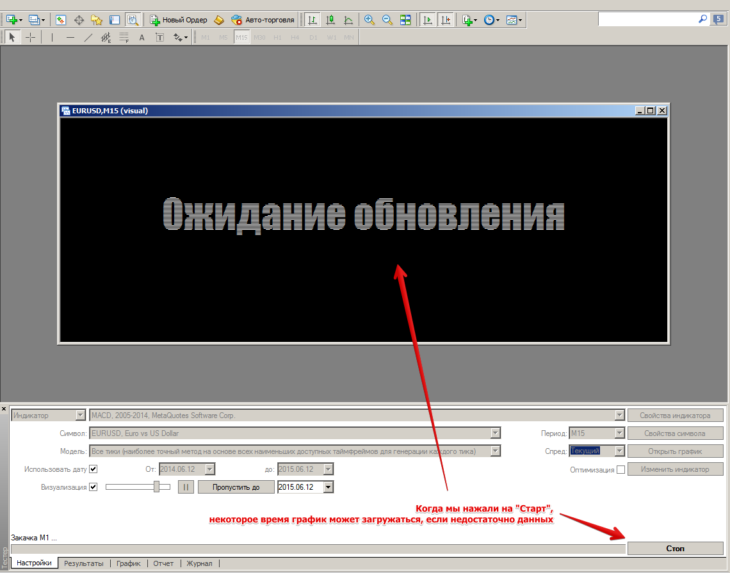Disable the Визуализация checkbox
The height and width of the screenshot is (573, 730).
[94, 487]
